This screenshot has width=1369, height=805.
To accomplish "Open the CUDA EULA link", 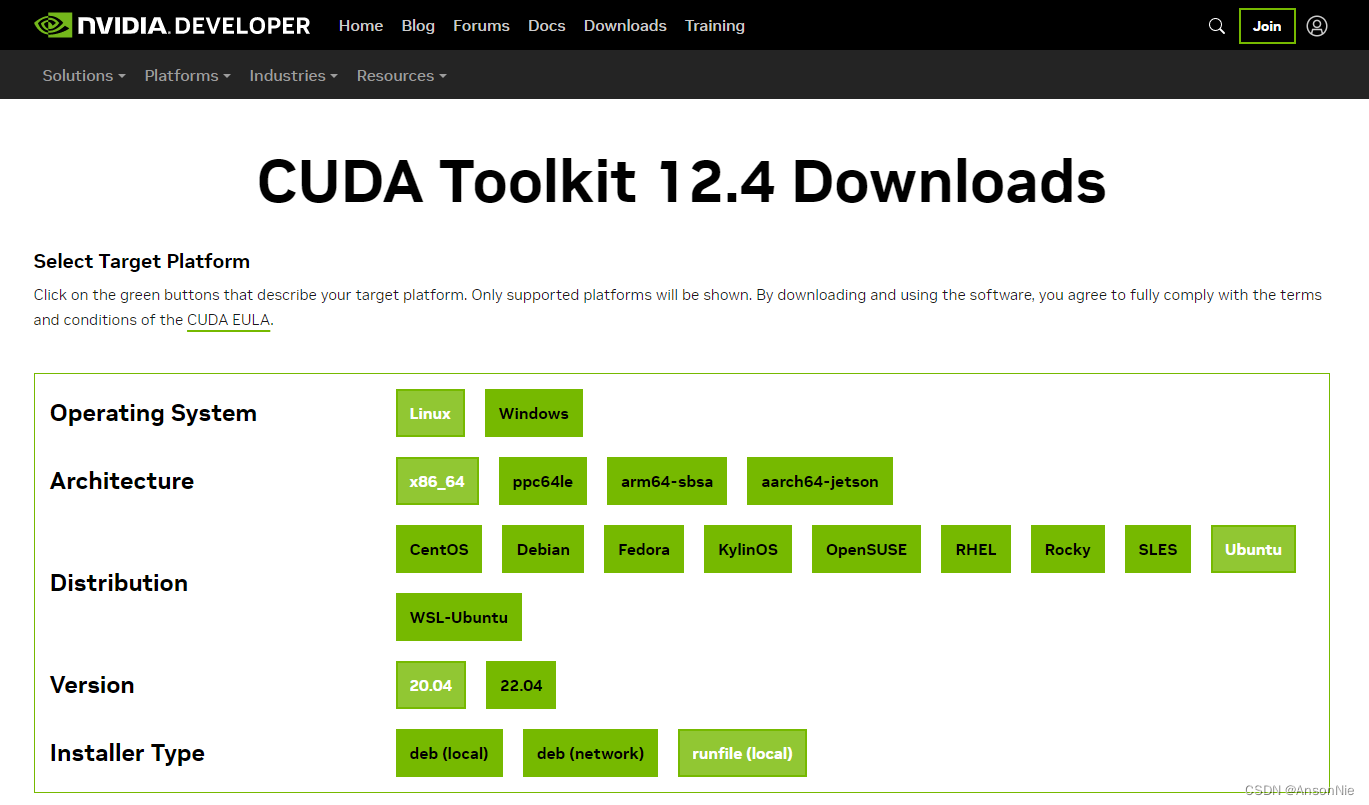I will tap(228, 320).
